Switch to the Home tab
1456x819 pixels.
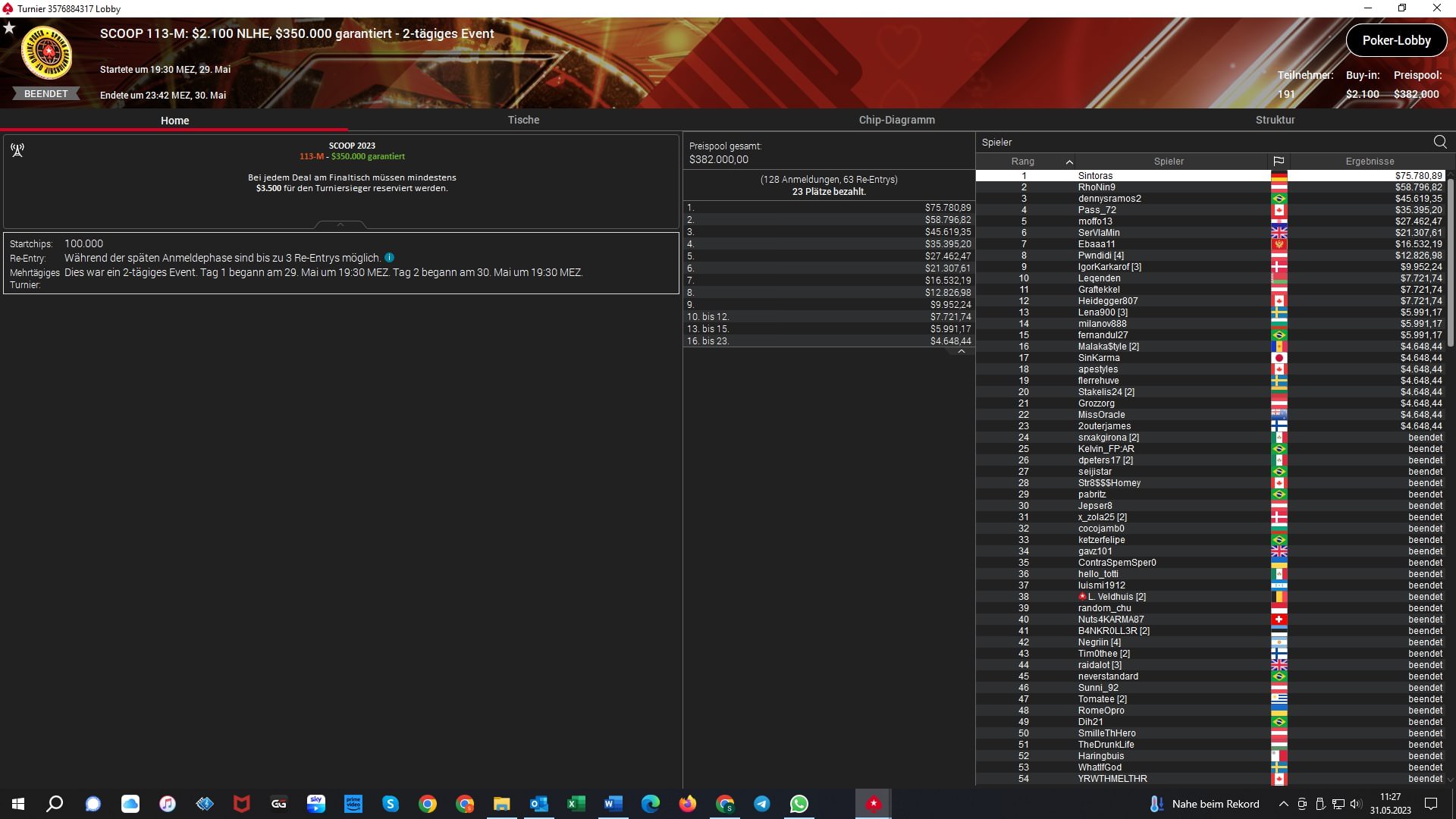tap(174, 121)
